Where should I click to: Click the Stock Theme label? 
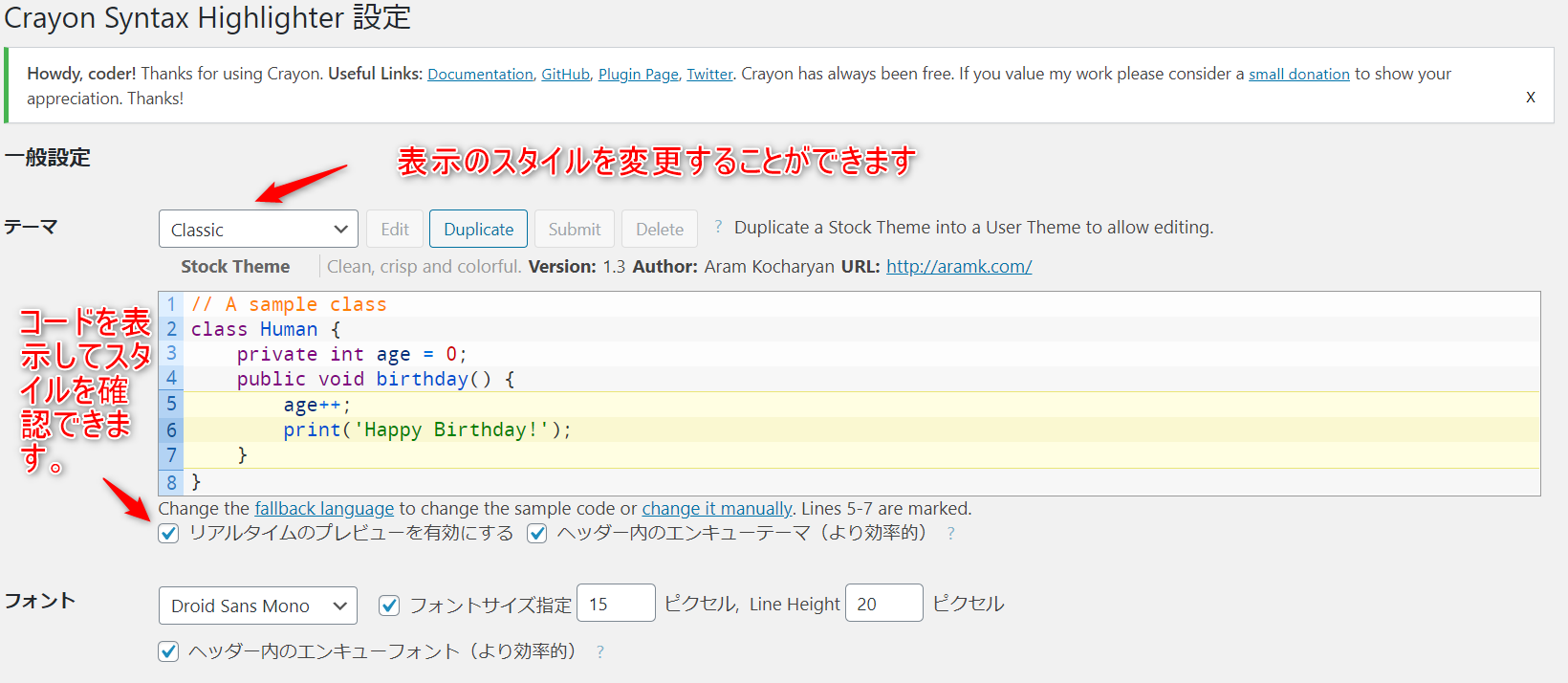235,267
